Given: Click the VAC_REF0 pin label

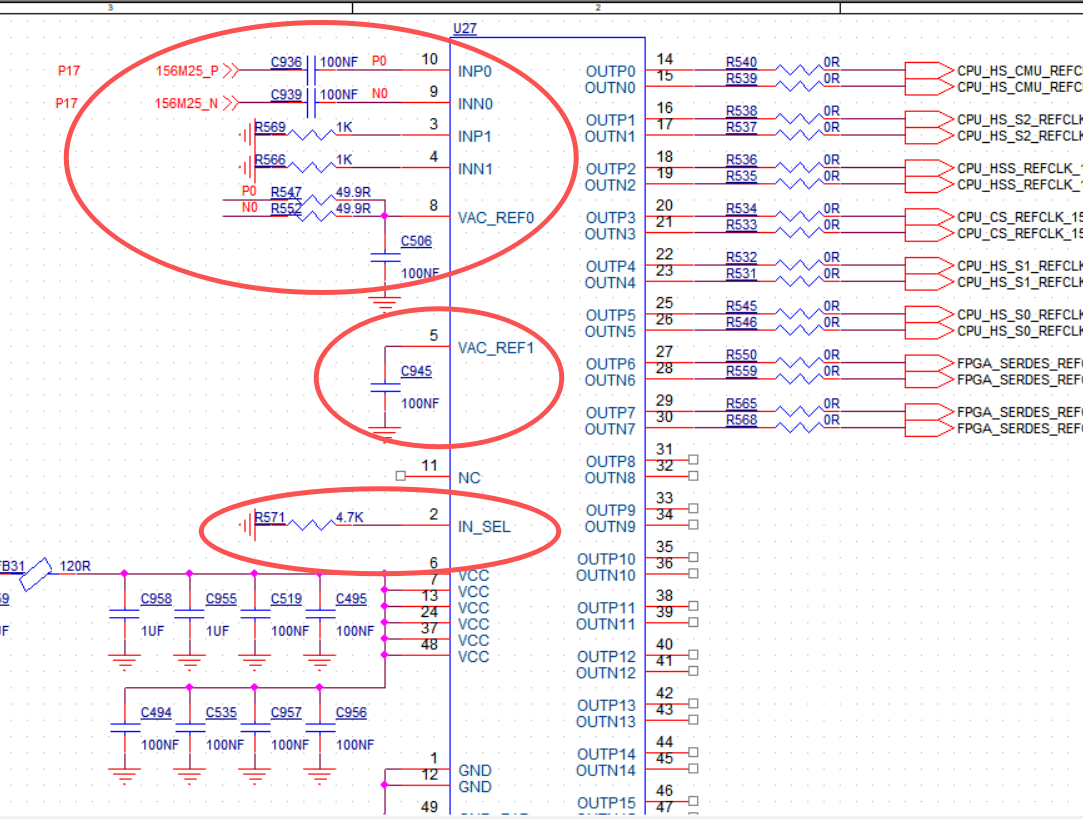Looking at the screenshot, I should [x=496, y=218].
